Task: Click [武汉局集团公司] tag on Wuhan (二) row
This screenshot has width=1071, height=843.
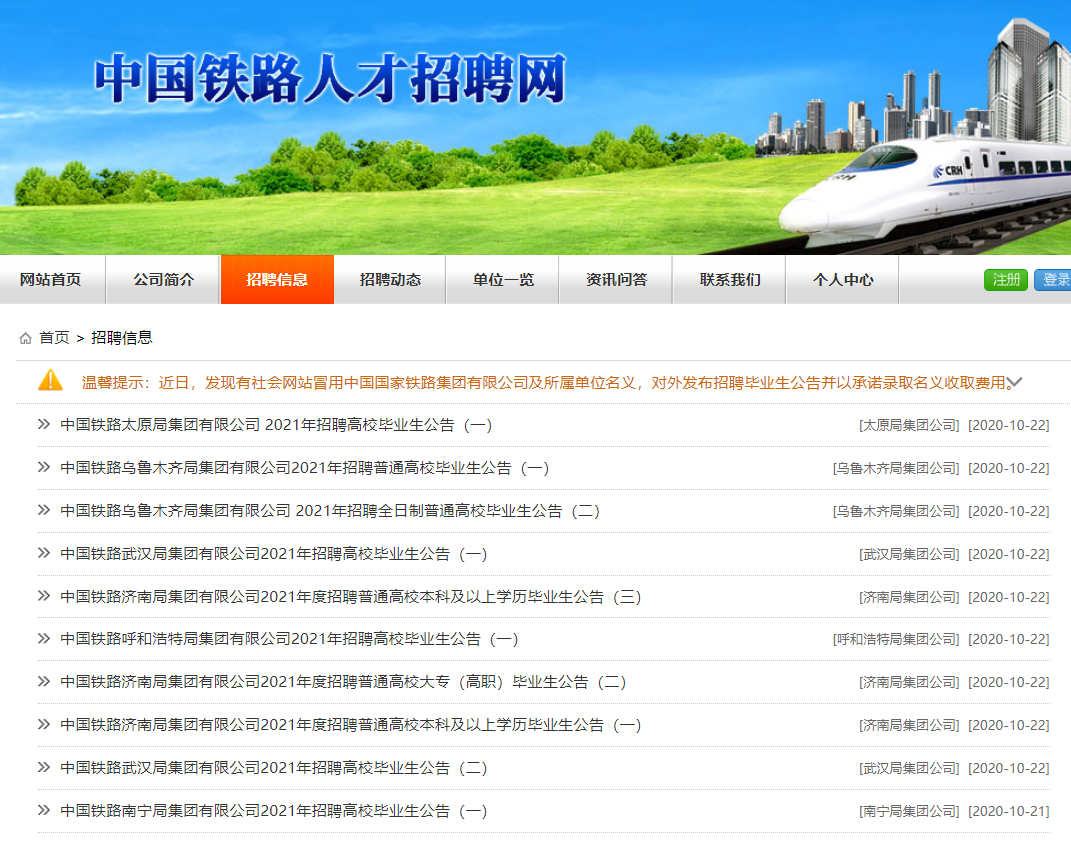Action: [x=909, y=768]
